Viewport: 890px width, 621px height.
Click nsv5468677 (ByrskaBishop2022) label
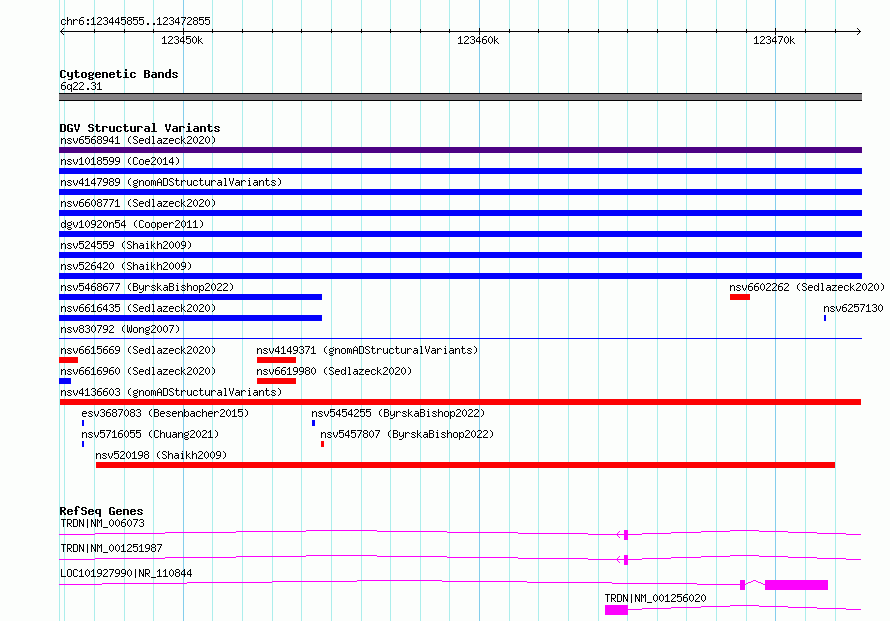click(x=147, y=287)
